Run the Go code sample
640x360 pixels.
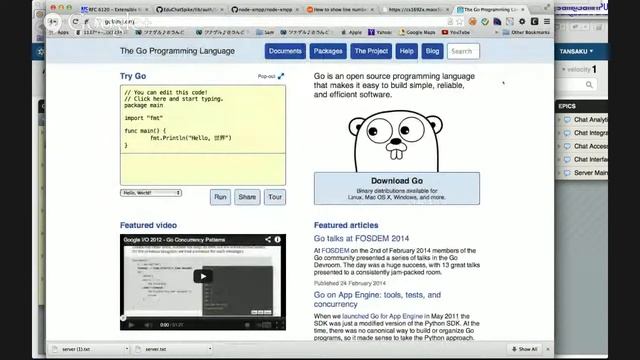pyautogui.click(x=220, y=197)
